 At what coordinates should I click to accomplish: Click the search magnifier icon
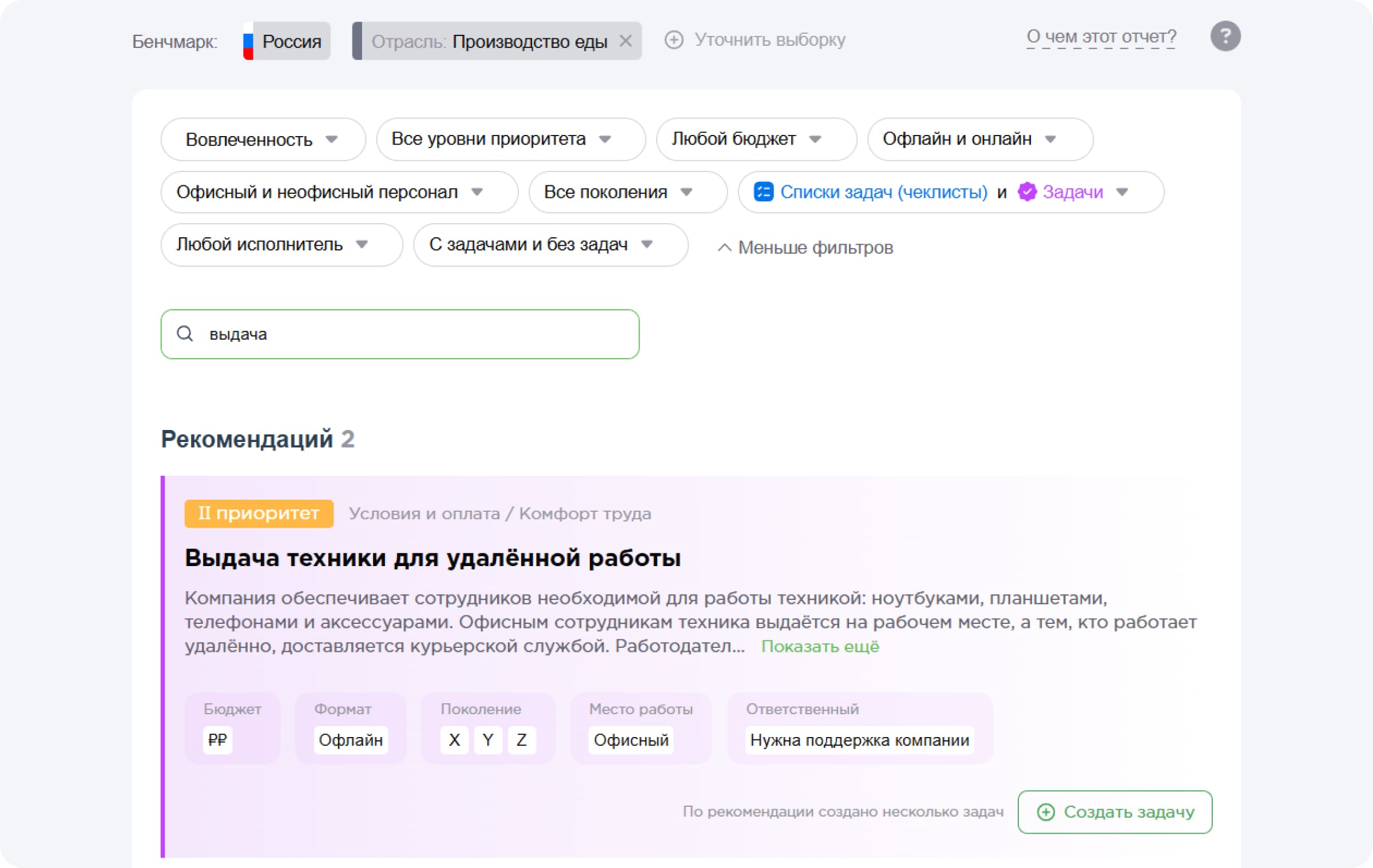[x=185, y=333]
